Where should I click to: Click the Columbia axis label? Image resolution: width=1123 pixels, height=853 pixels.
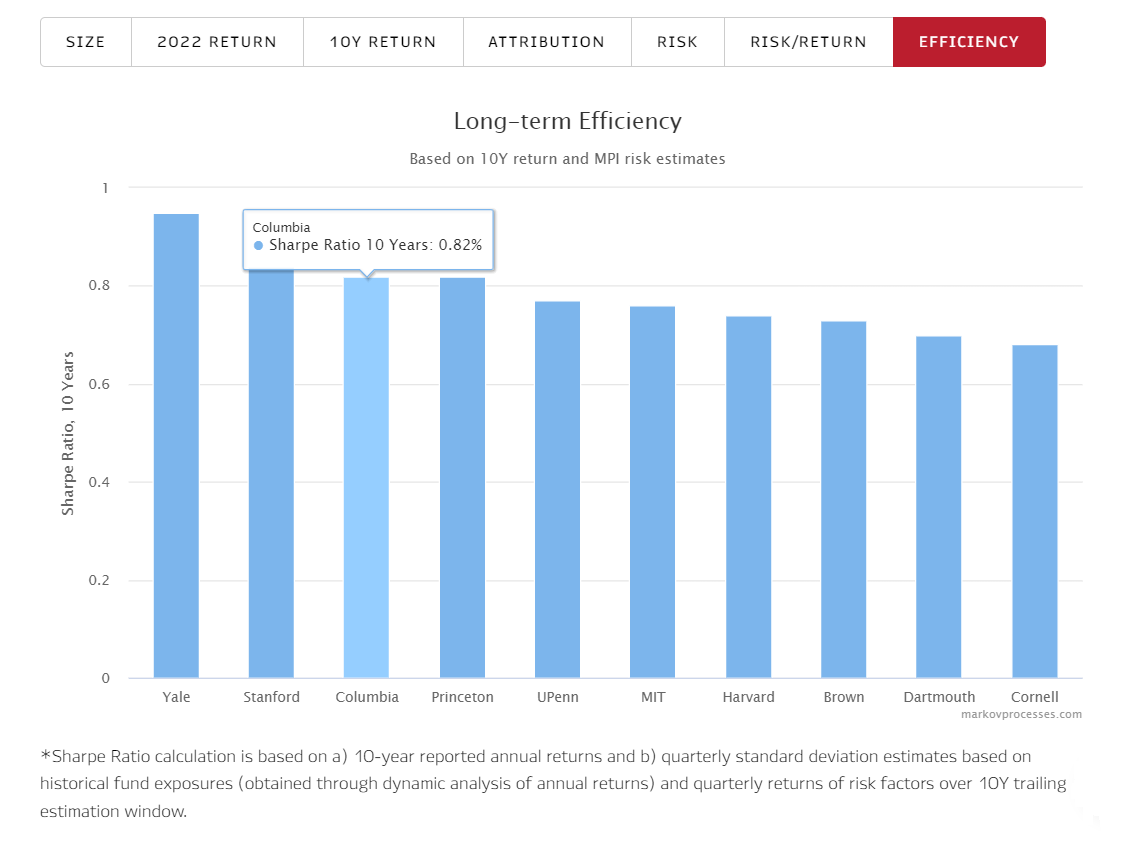[367, 697]
